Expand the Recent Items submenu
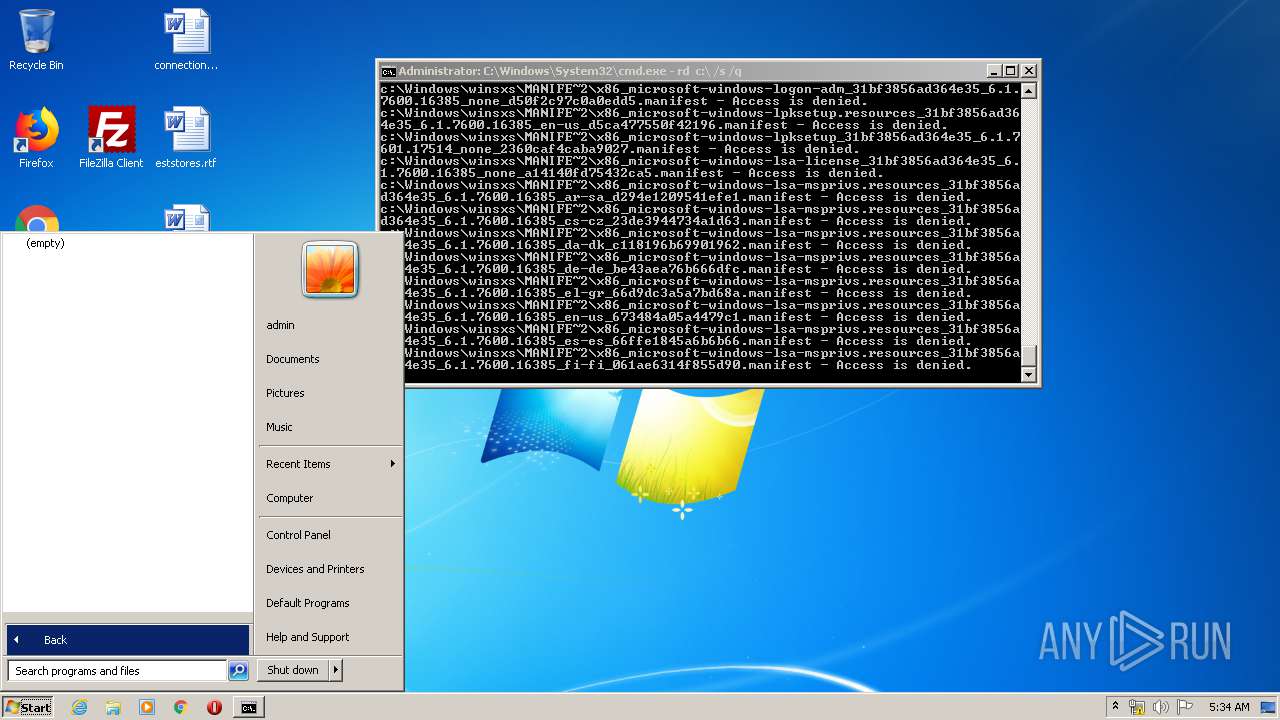The width and height of the screenshot is (1280, 720). coord(330,464)
